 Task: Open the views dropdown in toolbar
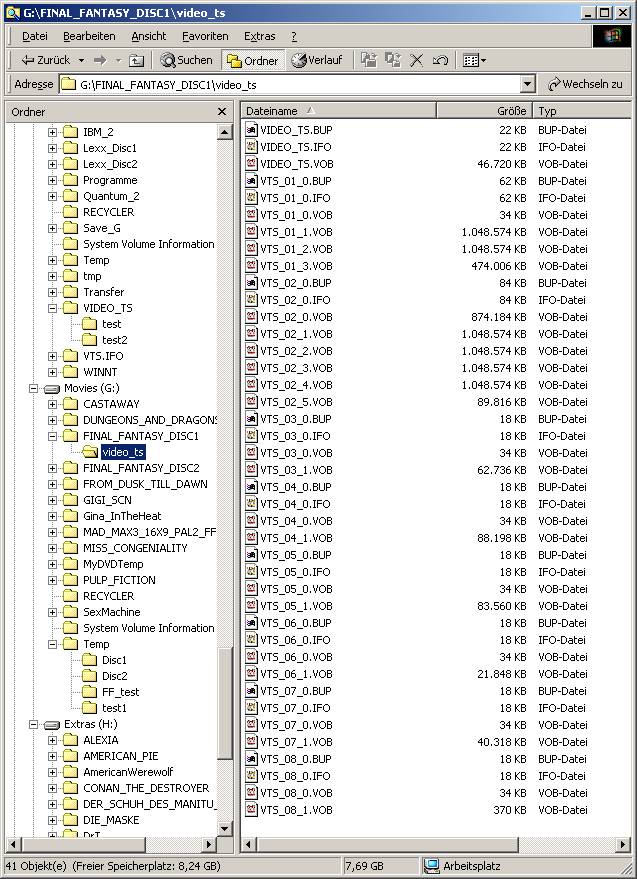click(475, 60)
